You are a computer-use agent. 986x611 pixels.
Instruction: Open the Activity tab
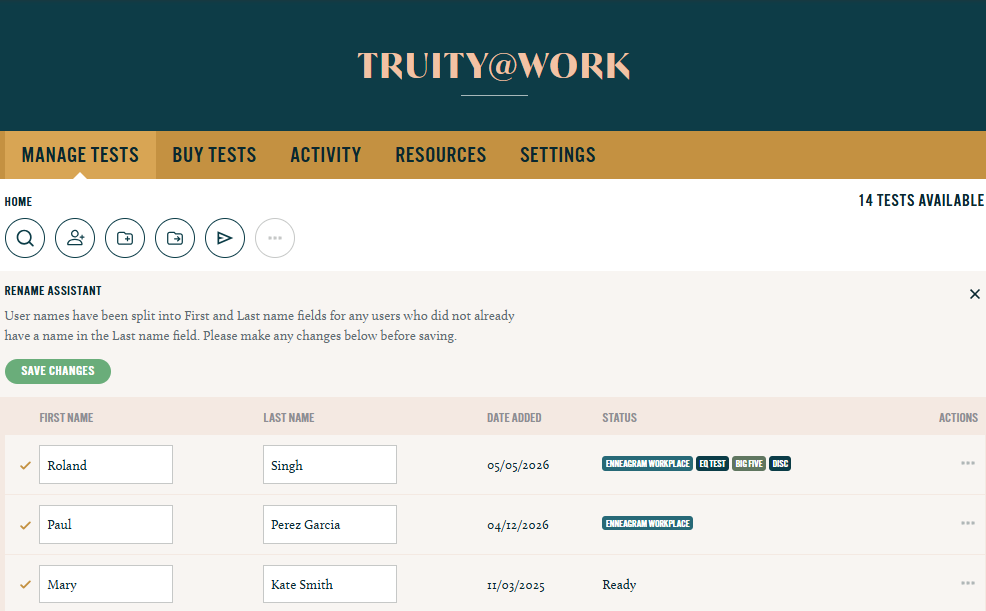(x=326, y=155)
